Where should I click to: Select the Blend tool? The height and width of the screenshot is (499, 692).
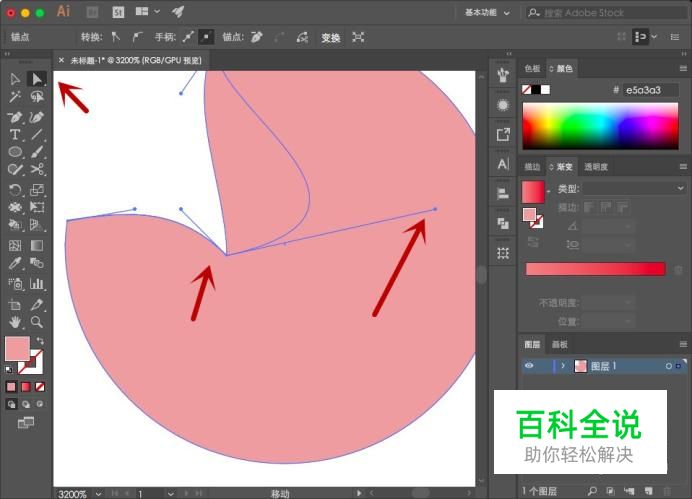(x=37, y=263)
